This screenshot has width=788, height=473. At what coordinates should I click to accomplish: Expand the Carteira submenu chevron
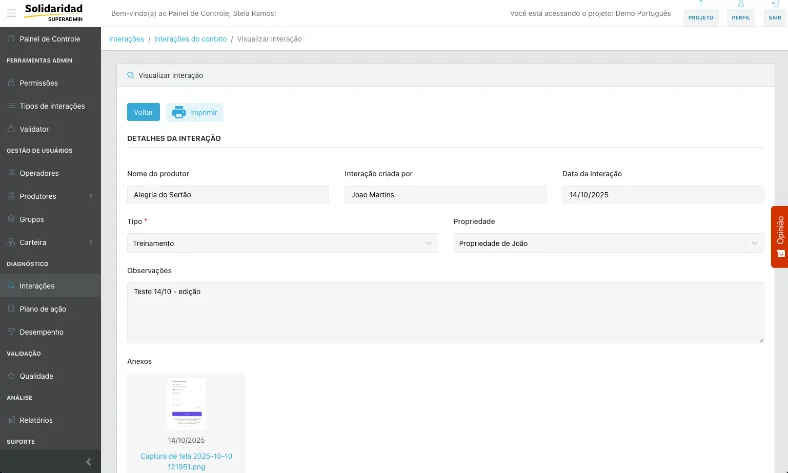pos(91,242)
